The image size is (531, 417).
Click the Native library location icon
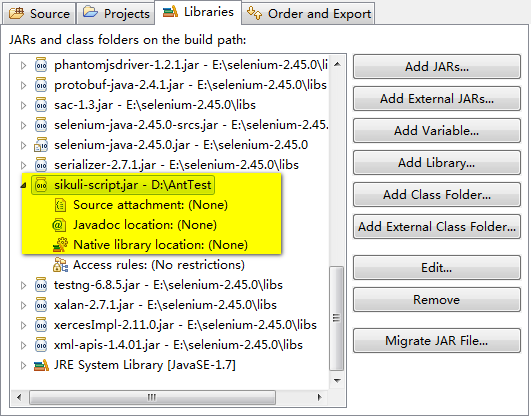point(60,245)
